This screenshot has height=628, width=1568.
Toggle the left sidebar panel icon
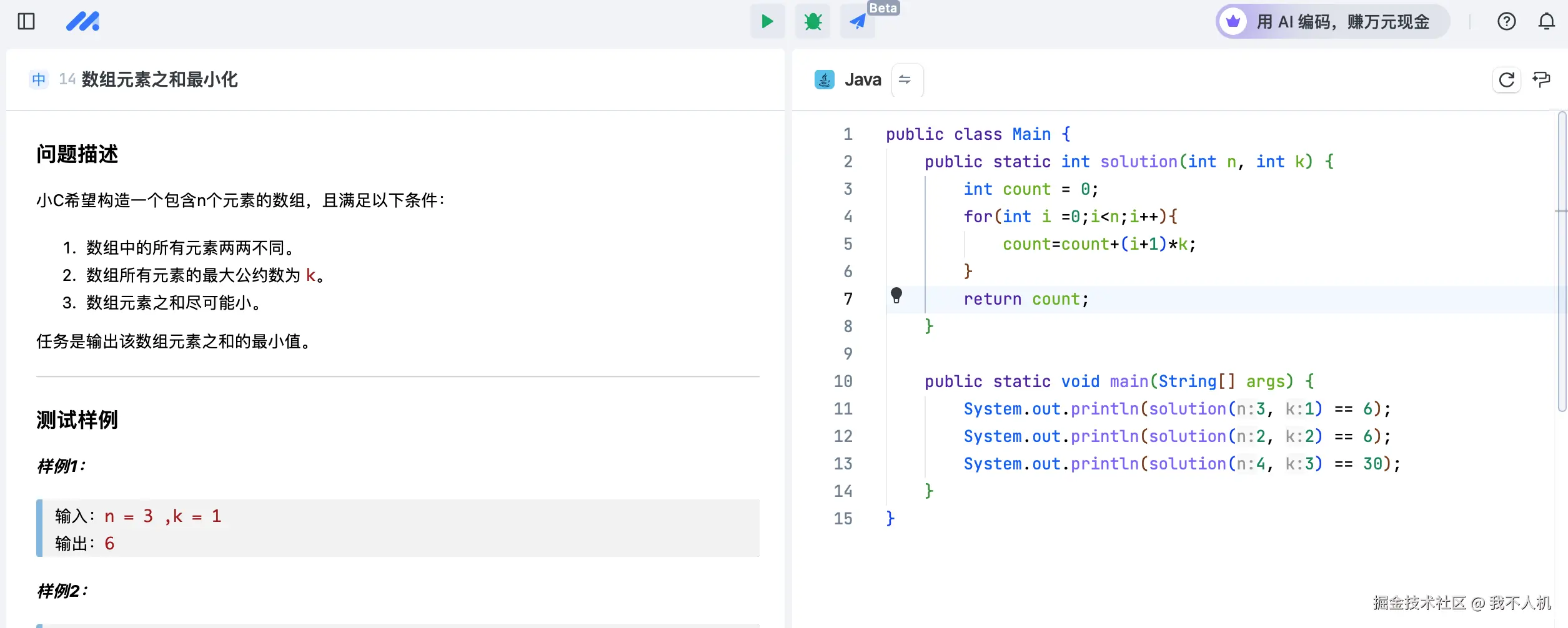tap(26, 22)
